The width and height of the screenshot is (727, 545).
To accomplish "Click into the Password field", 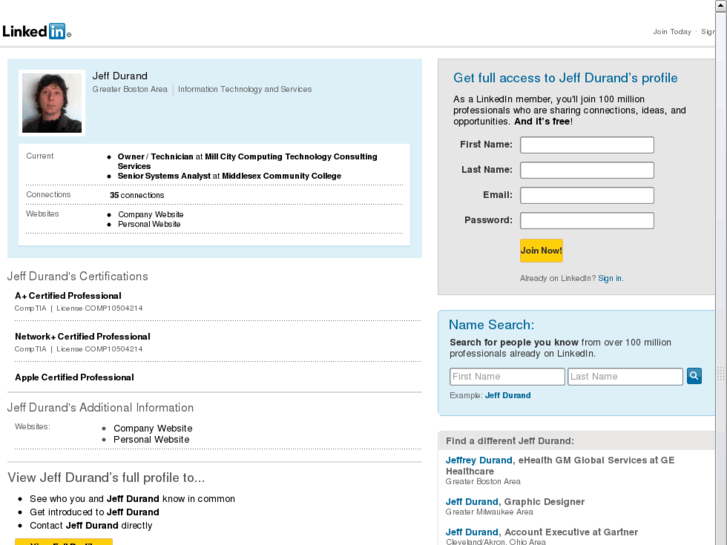I will 587,220.
